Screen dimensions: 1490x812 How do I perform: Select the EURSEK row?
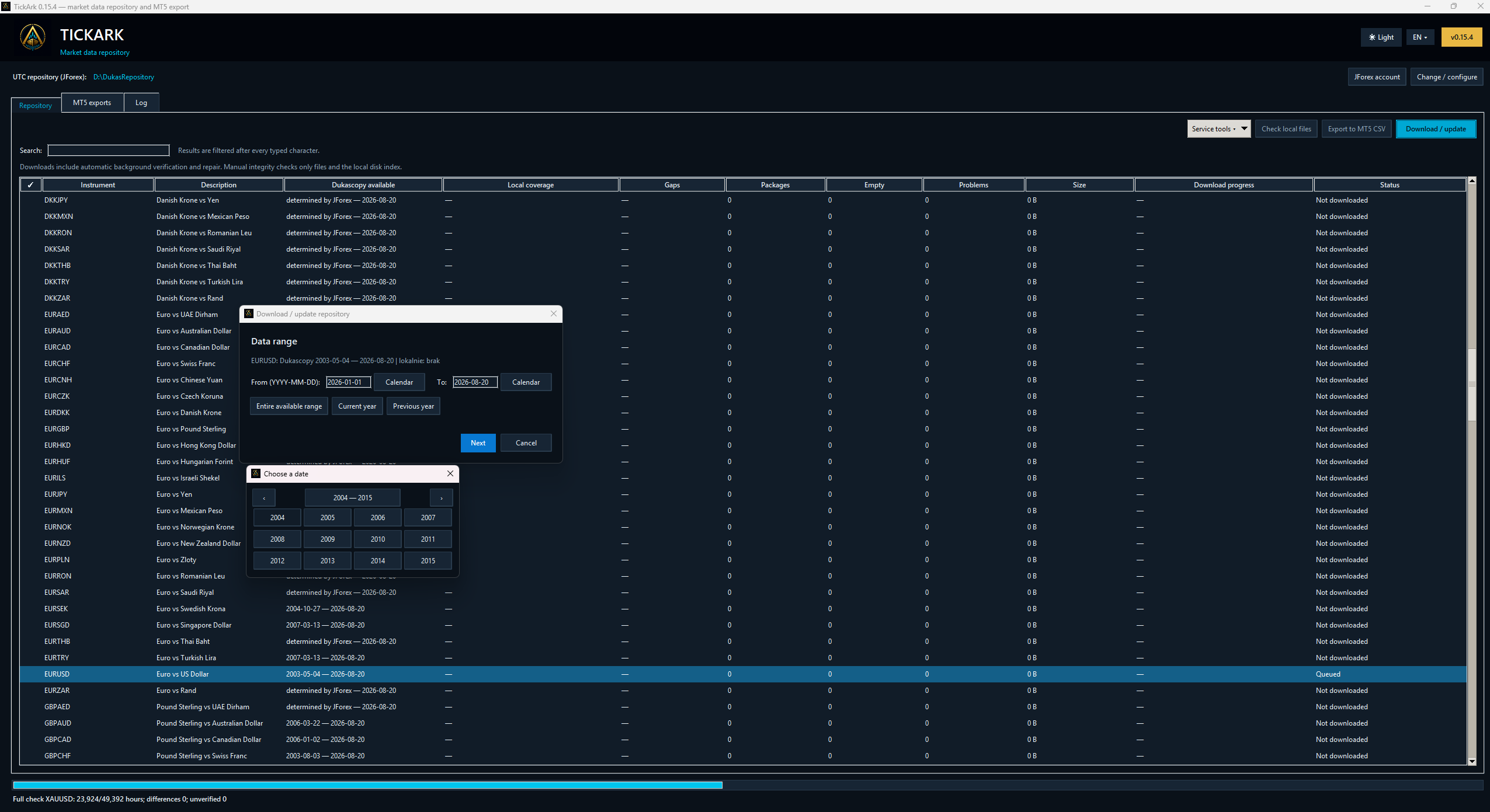(743, 609)
